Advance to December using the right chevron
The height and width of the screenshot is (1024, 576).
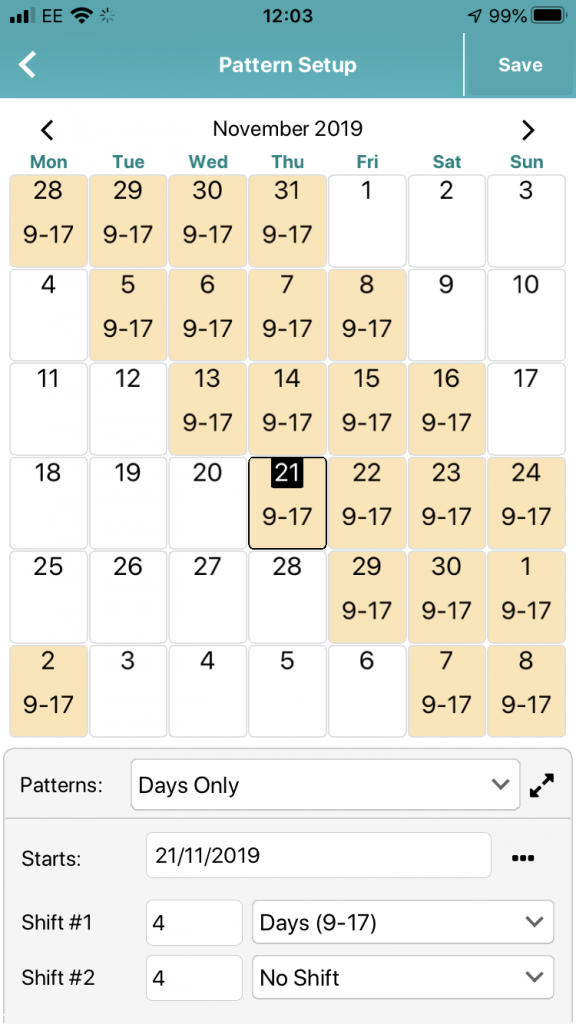point(528,129)
